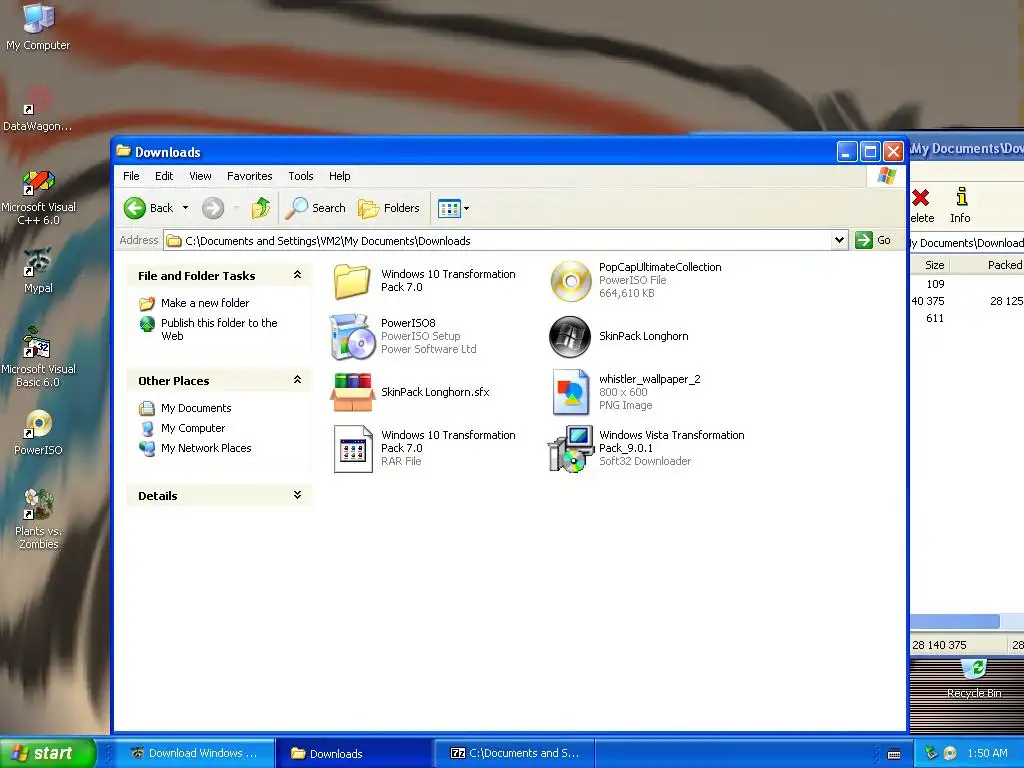Go to My Documents in Other Places
The width and height of the screenshot is (1024, 768).
coord(196,408)
